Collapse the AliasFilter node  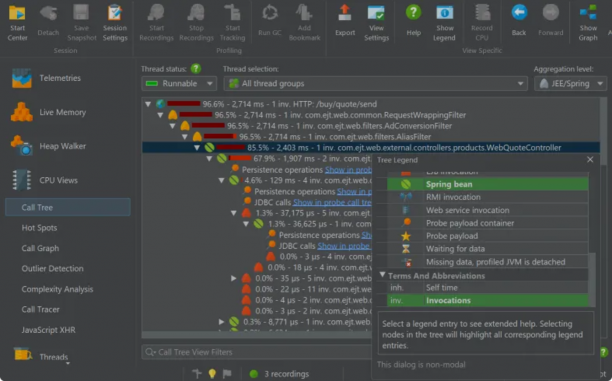(x=185, y=137)
